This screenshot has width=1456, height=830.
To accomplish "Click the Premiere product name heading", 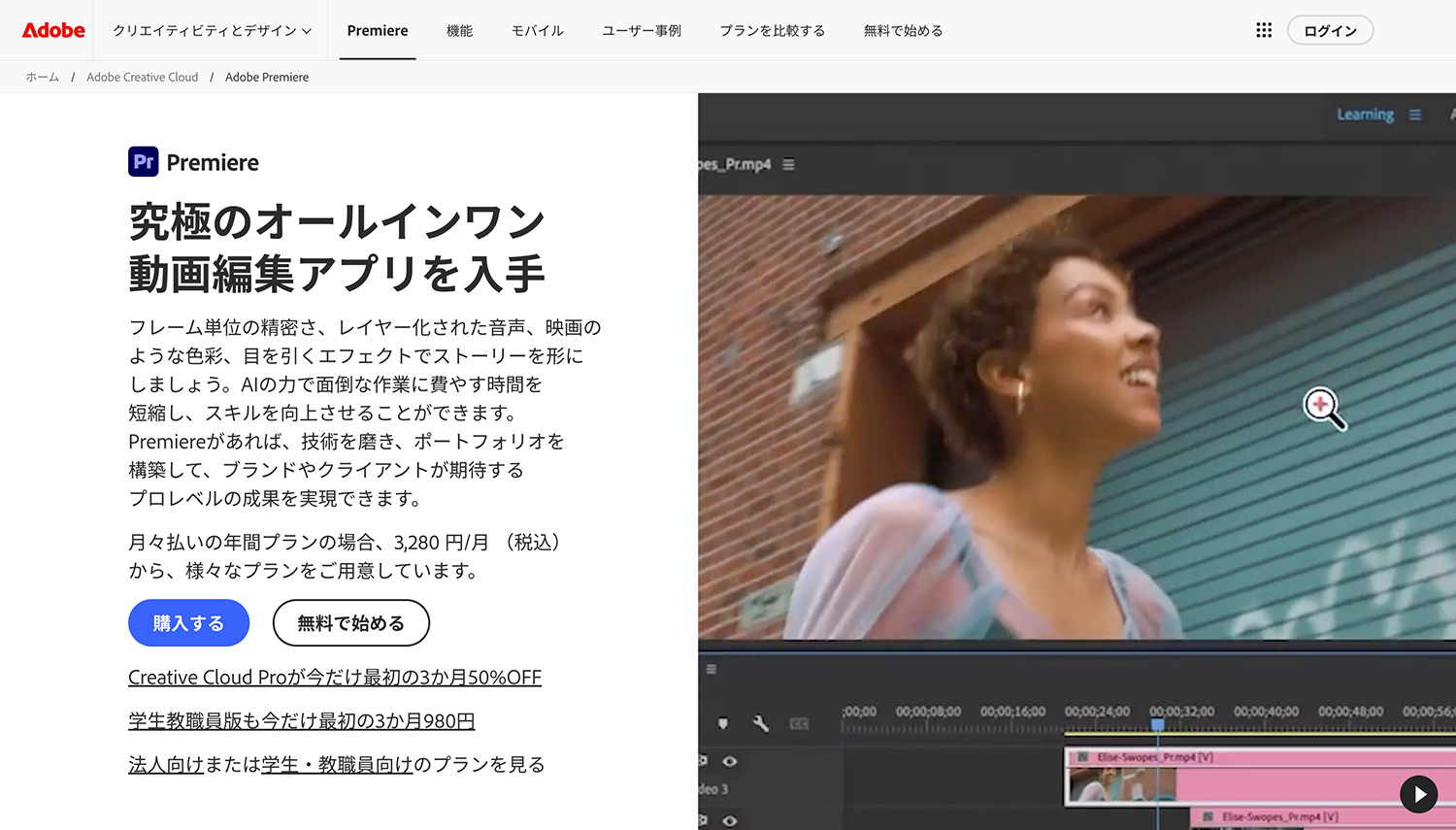I will [x=213, y=162].
